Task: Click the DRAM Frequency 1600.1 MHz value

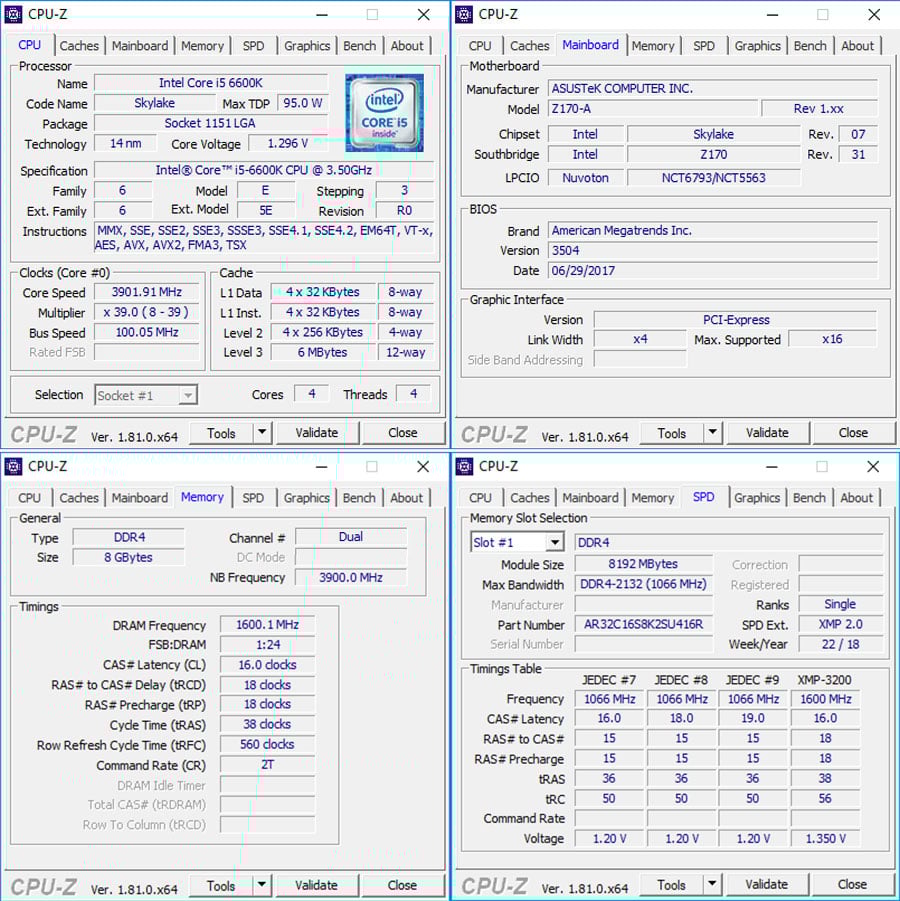Action: pos(267,625)
